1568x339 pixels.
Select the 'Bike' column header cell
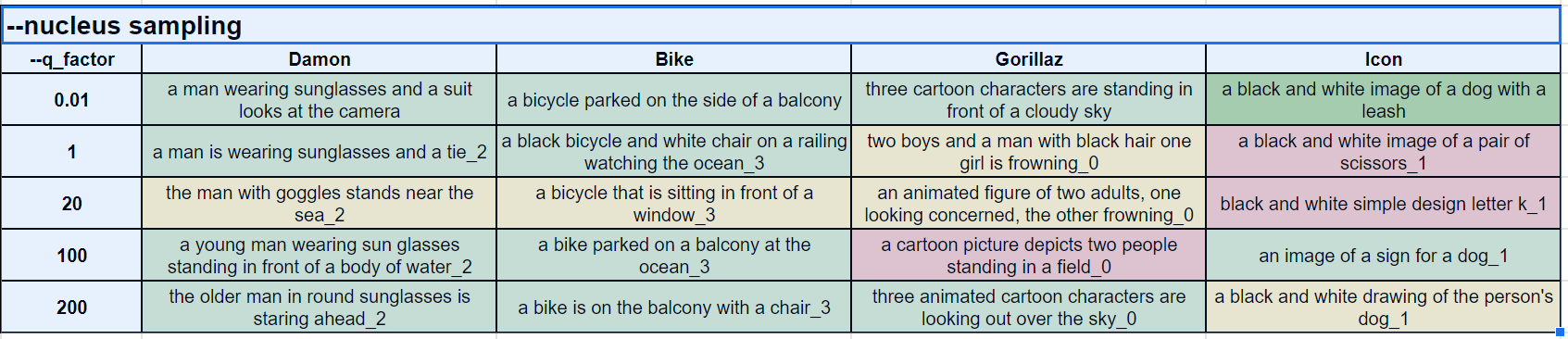674,59
